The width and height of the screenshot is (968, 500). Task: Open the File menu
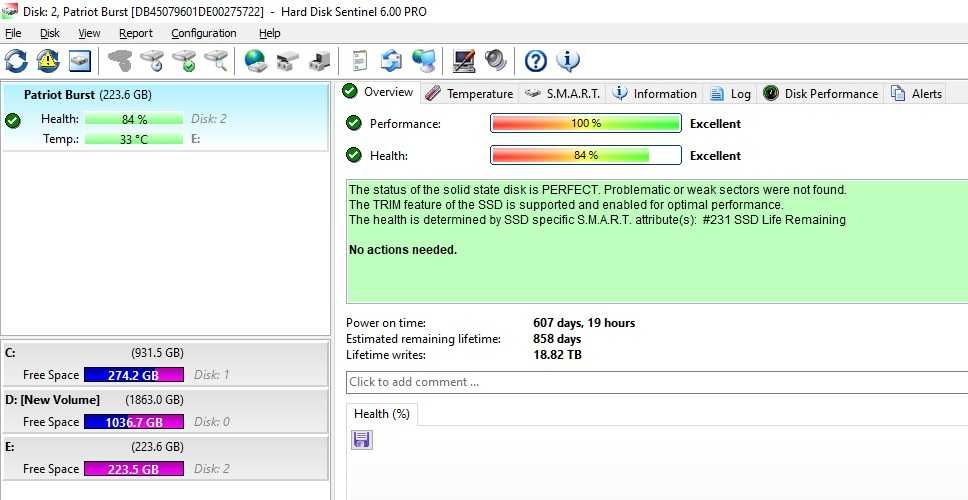(13, 33)
